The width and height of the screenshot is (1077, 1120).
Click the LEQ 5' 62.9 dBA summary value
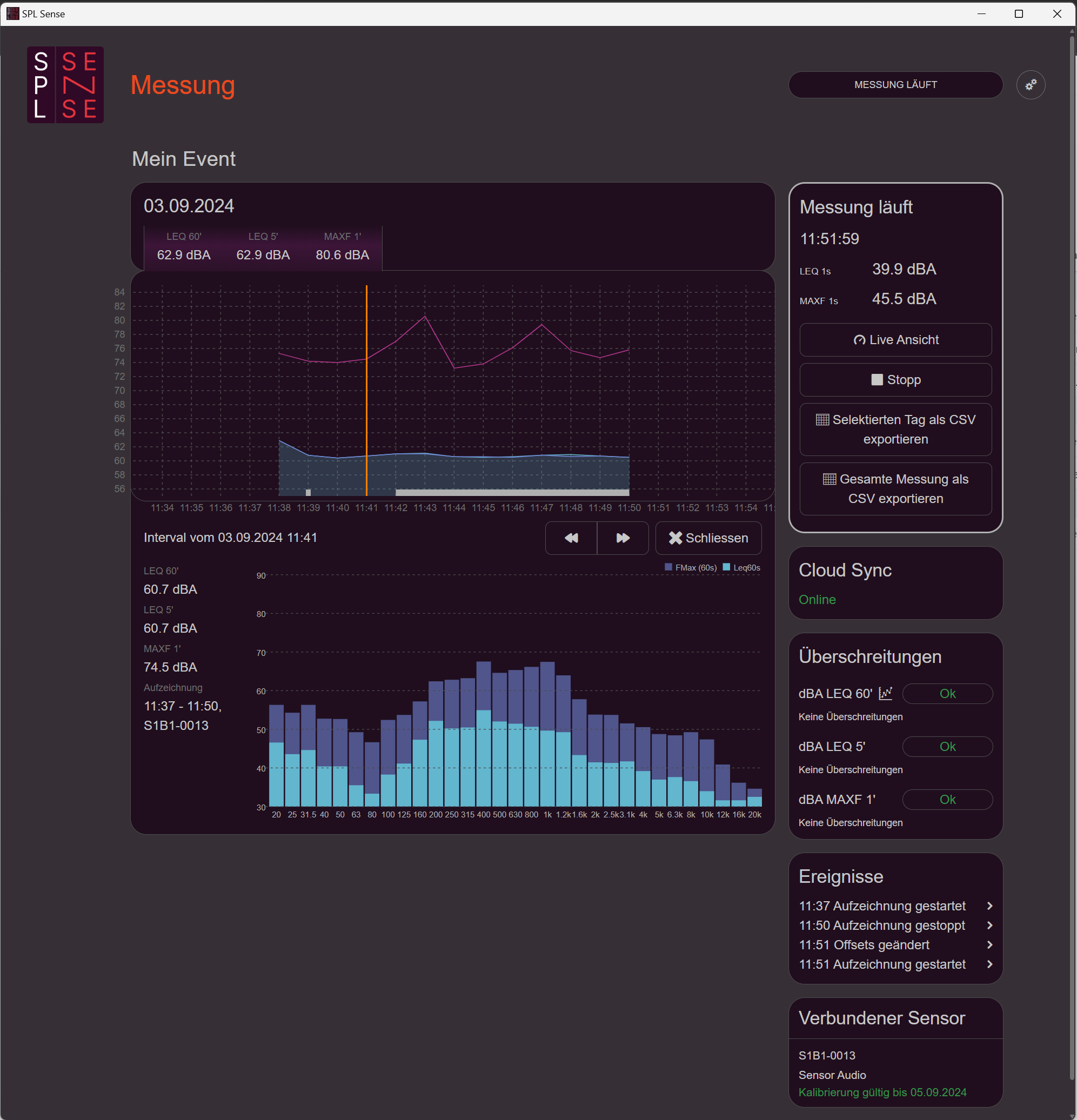(263, 255)
